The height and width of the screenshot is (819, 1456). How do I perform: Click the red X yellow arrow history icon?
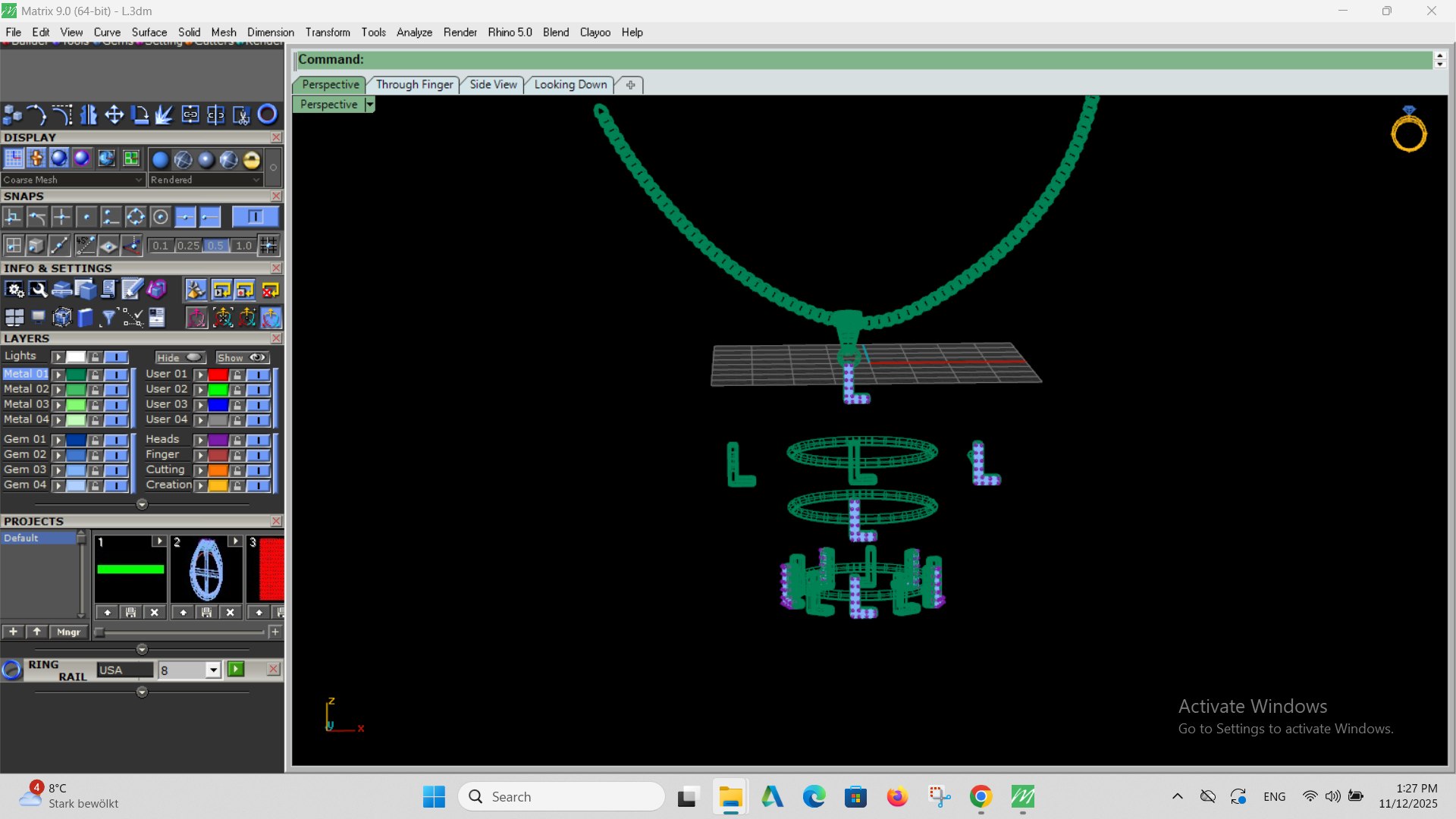[271, 290]
